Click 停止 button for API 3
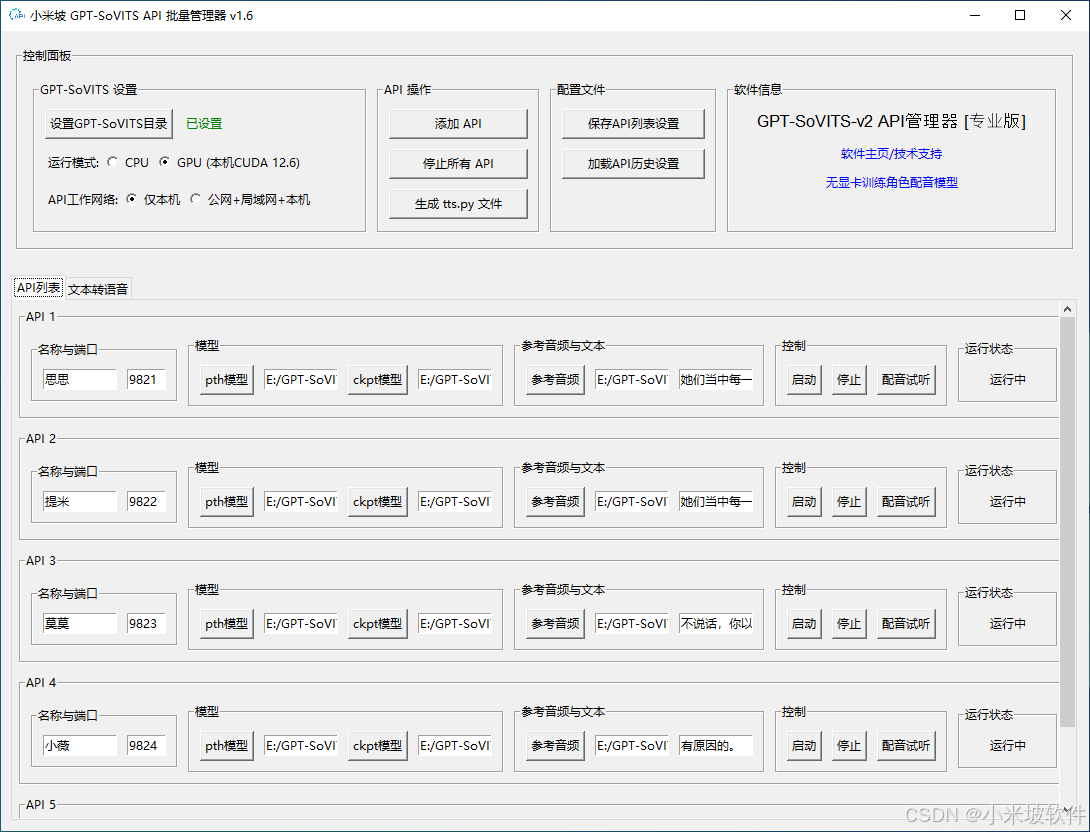 849,623
